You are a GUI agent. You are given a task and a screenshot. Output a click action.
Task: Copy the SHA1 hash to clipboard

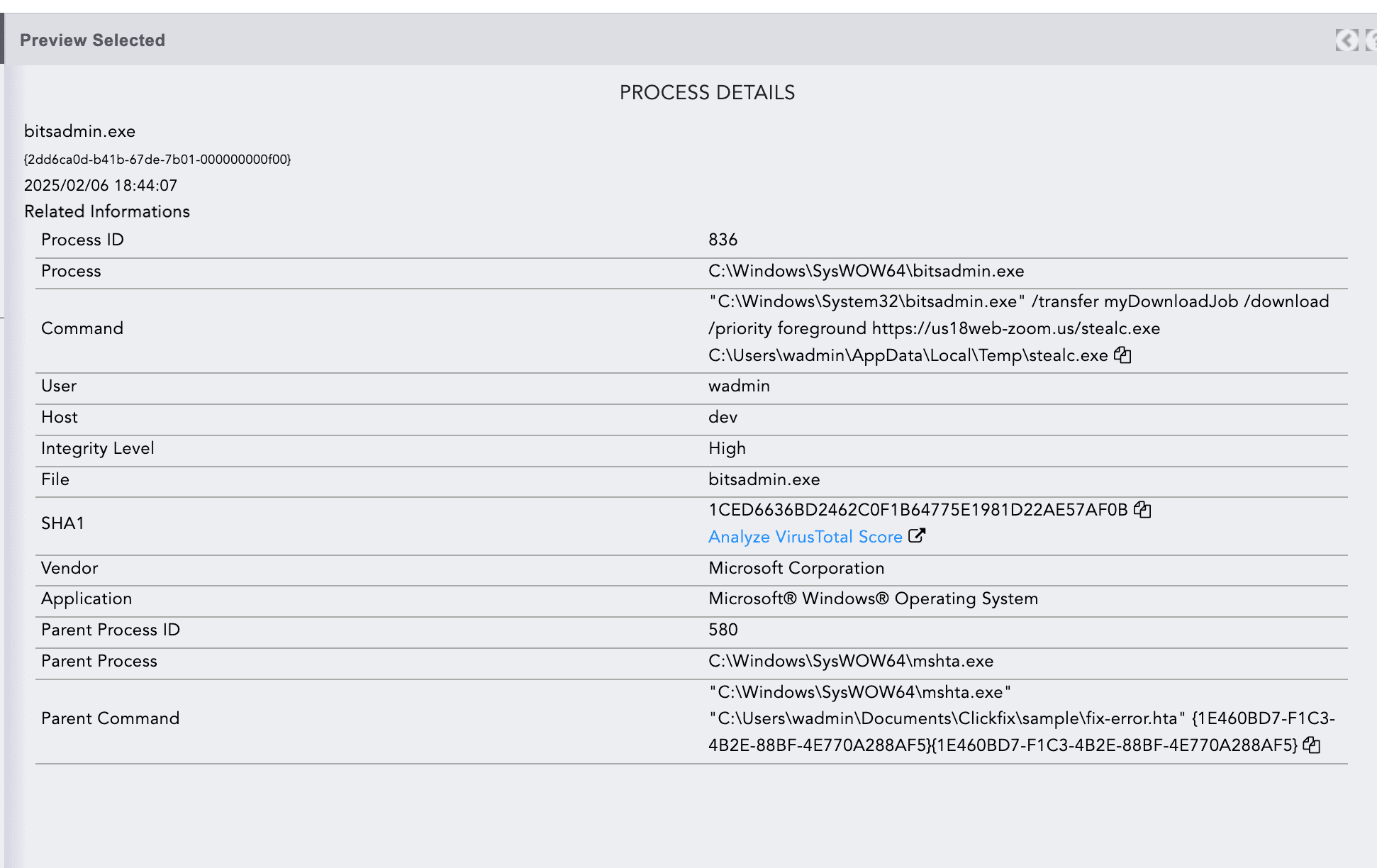pyautogui.click(x=1142, y=509)
